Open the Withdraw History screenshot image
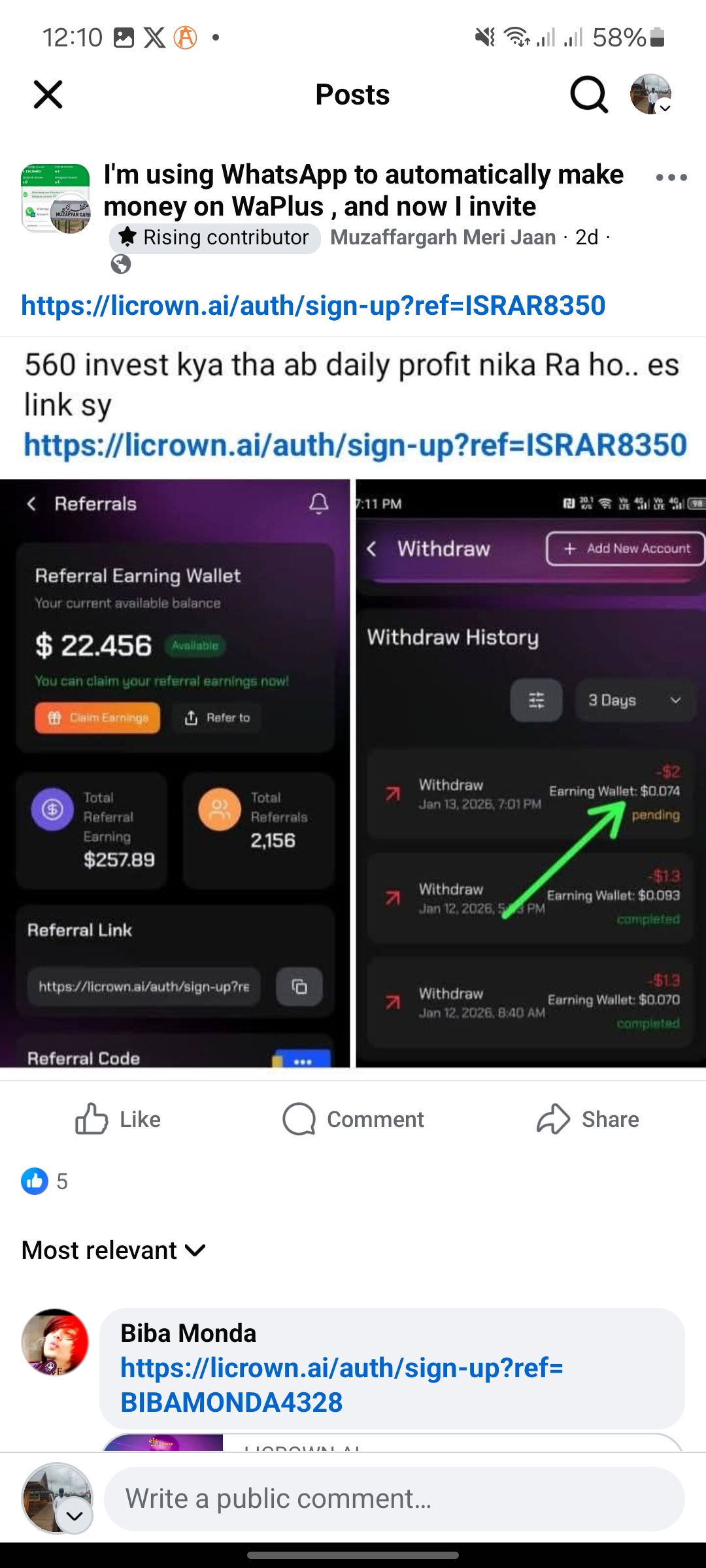This screenshot has height=1568, width=706. tap(531, 774)
